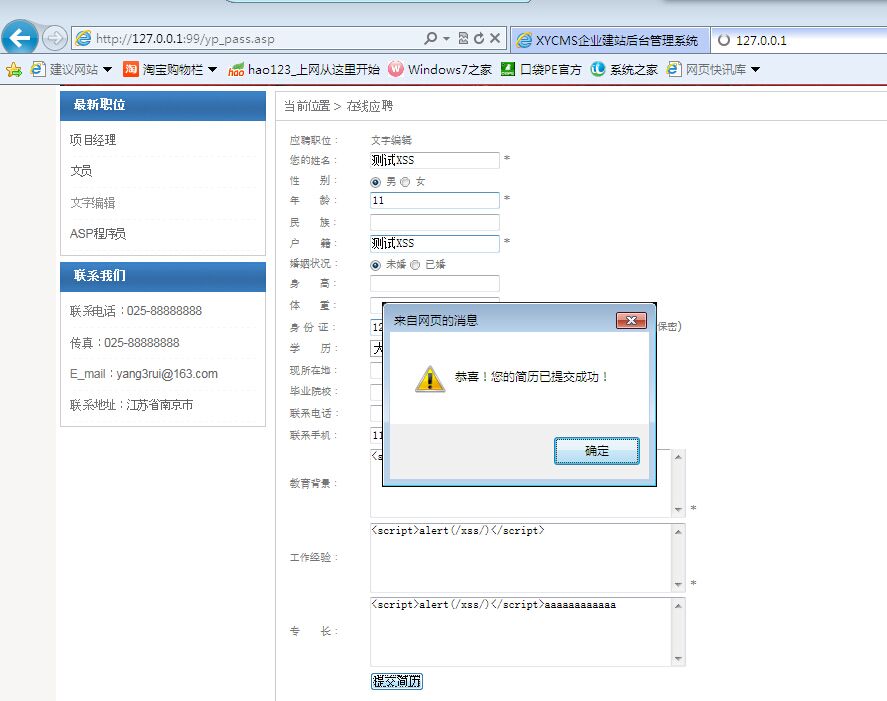Viewport: 887px width, 701px height.
Task: Click the 传真:025-88888888 text
Action: (124, 342)
